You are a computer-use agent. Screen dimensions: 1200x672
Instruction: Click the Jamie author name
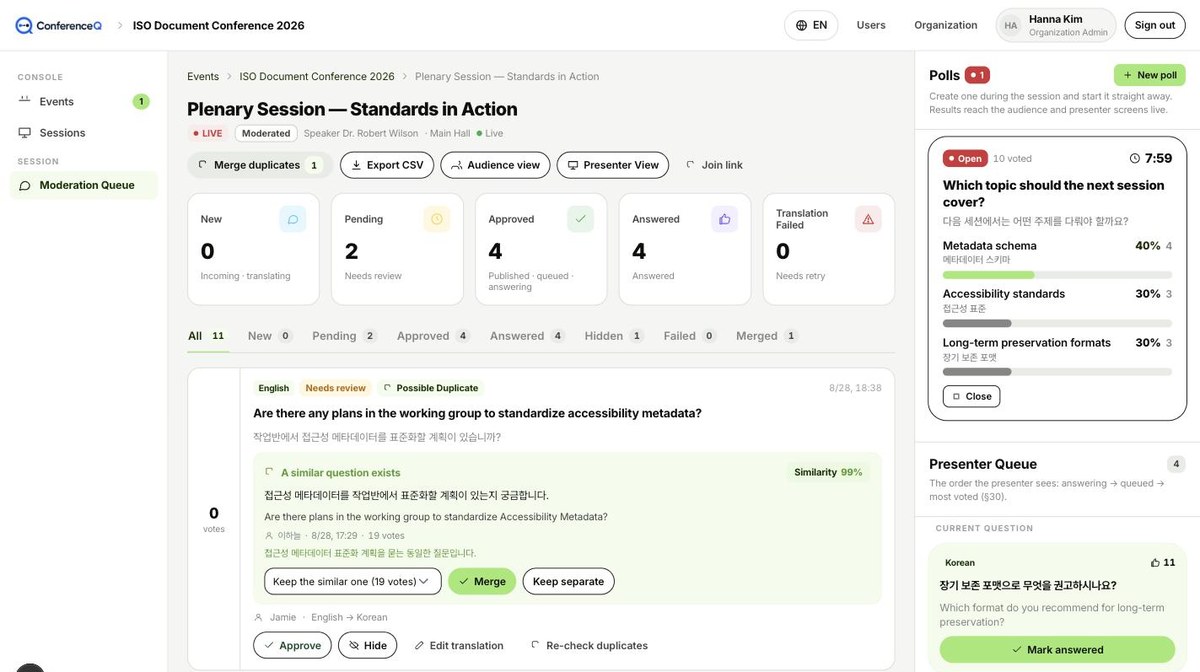click(x=283, y=617)
